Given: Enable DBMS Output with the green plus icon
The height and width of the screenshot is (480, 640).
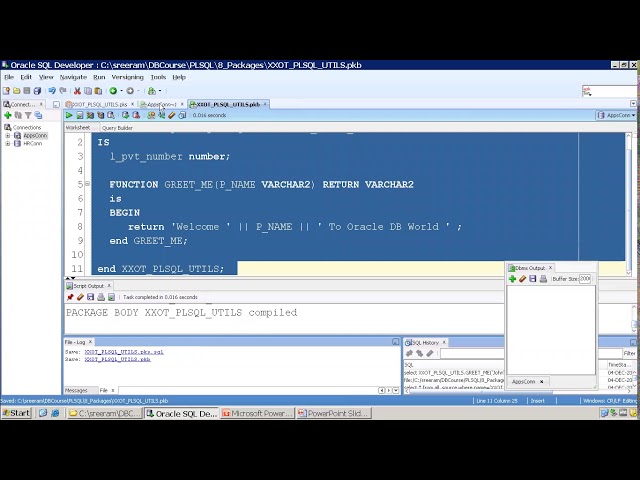Looking at the screenshot, I should pyautogui.click(x=512, y=279).
